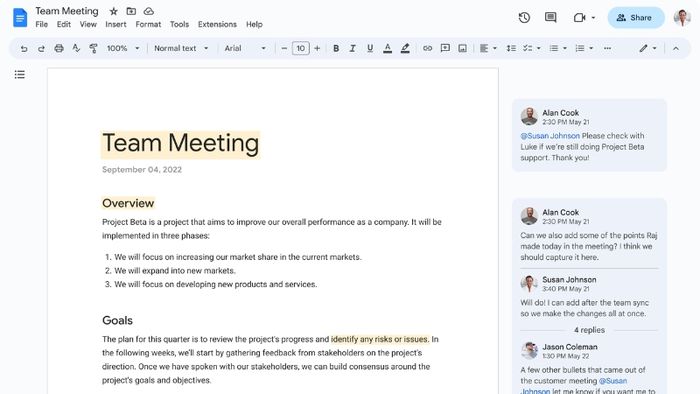Screen dimensions: 700x394
Task: Toggle bold formatting
Action: [336, 48]
